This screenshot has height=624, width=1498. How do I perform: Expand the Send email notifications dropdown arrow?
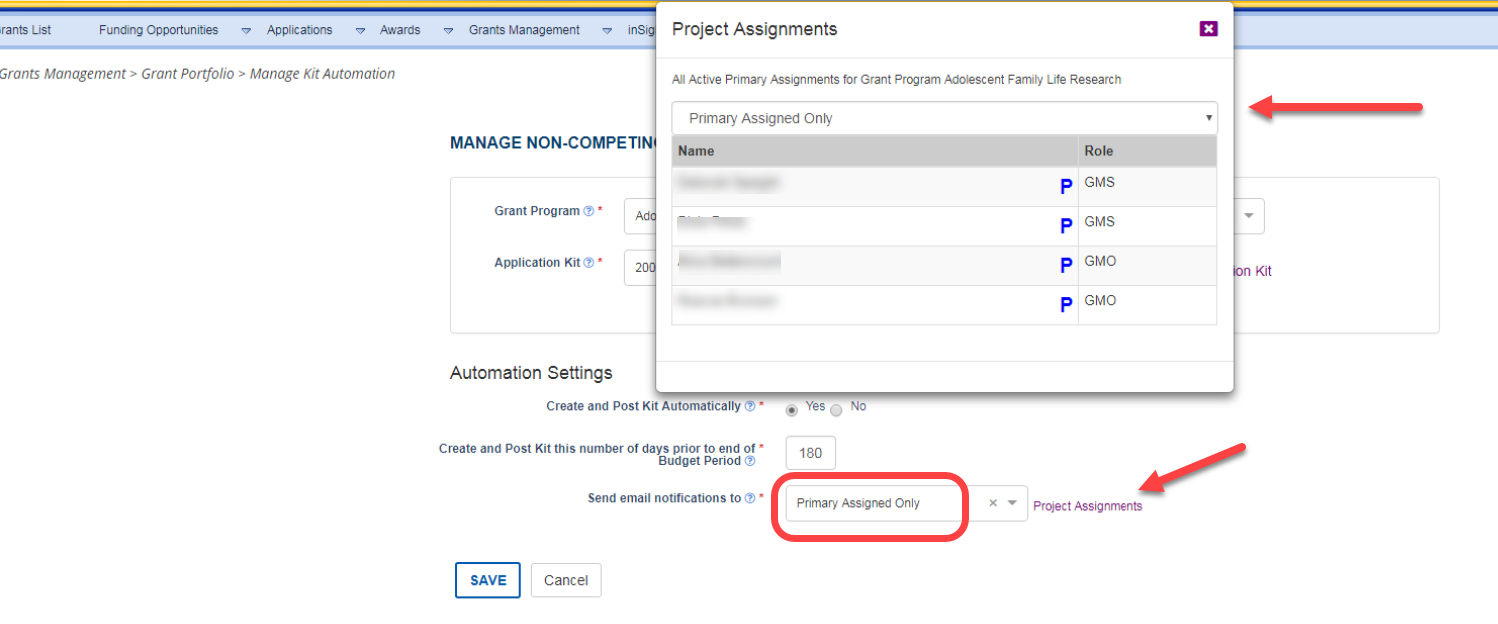pyautogui.click(x=1013, y=503)
